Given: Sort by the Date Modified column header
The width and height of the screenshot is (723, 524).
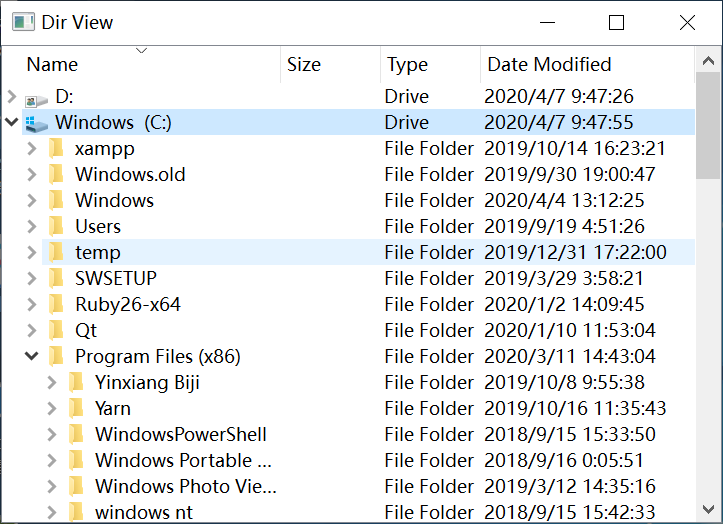Looking at the screenshot, I should [x=549, y=65].
